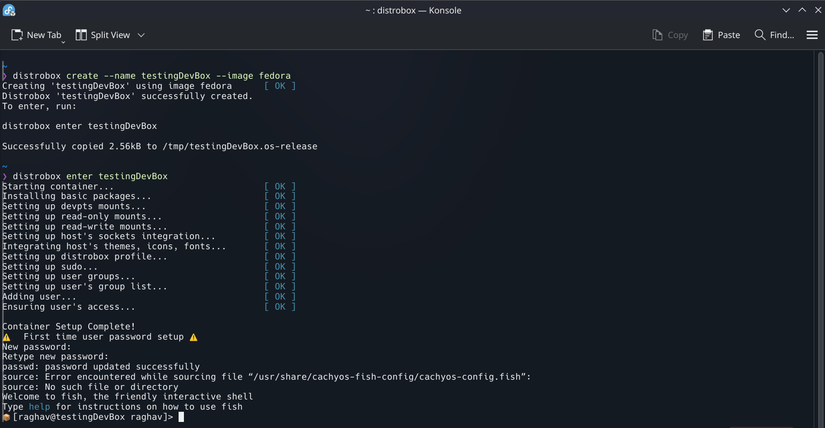The image size is (825, 428).
Task: Click the Paste clipboard icon
Action: pyautogui.click(x=708, y=35)
